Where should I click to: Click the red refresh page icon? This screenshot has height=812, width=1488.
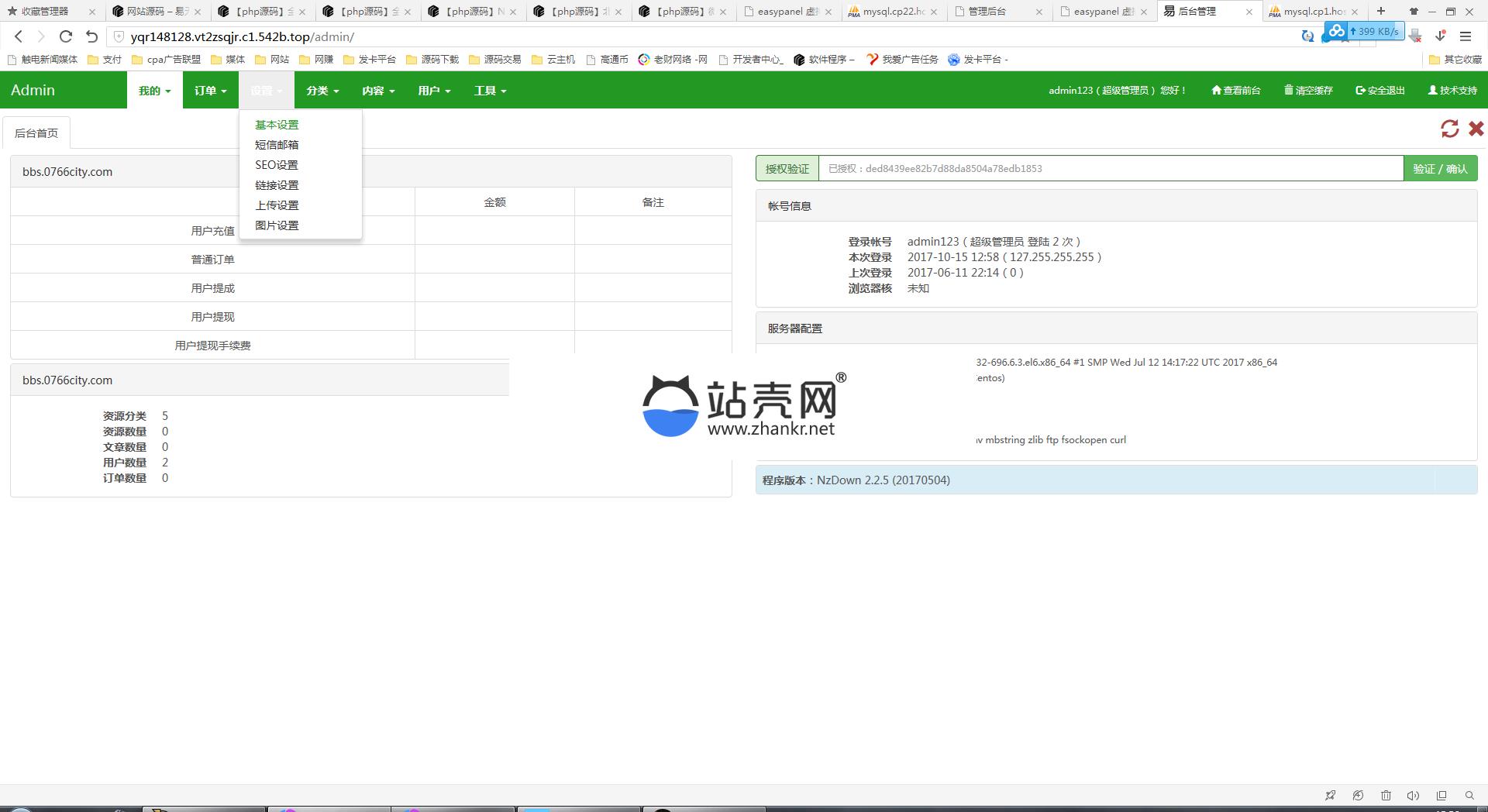(x=1449, y=129)
